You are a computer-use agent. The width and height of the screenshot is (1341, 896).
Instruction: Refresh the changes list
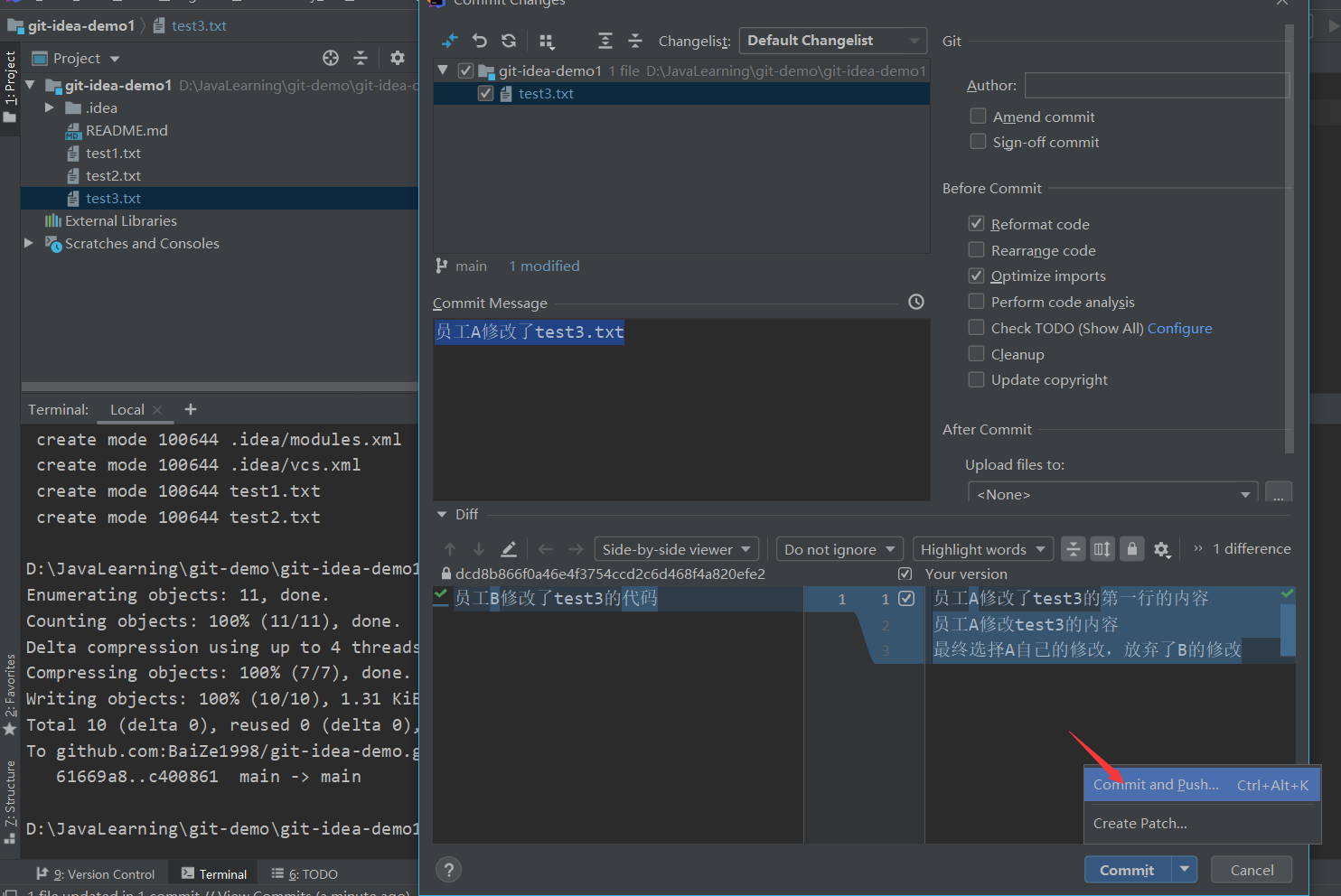(x=509, y=41)
